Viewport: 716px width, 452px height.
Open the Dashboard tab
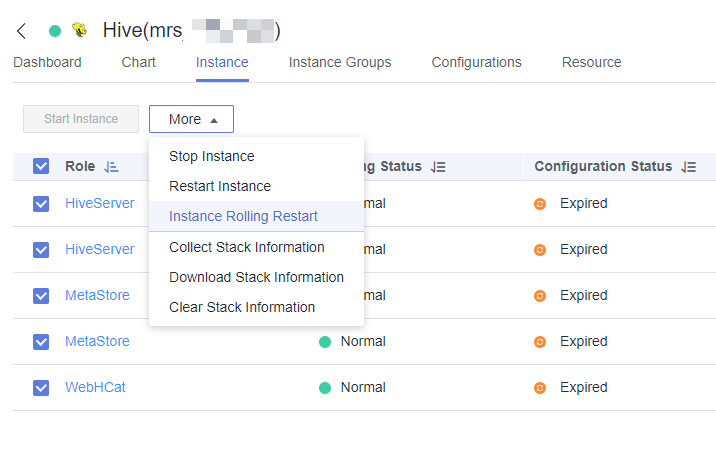tap(47, 62)
